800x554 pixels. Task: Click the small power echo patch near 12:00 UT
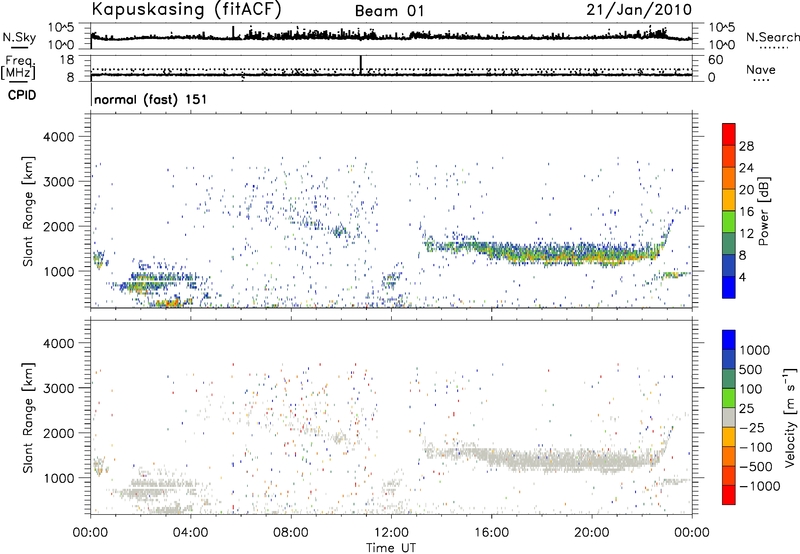(392, 280)
